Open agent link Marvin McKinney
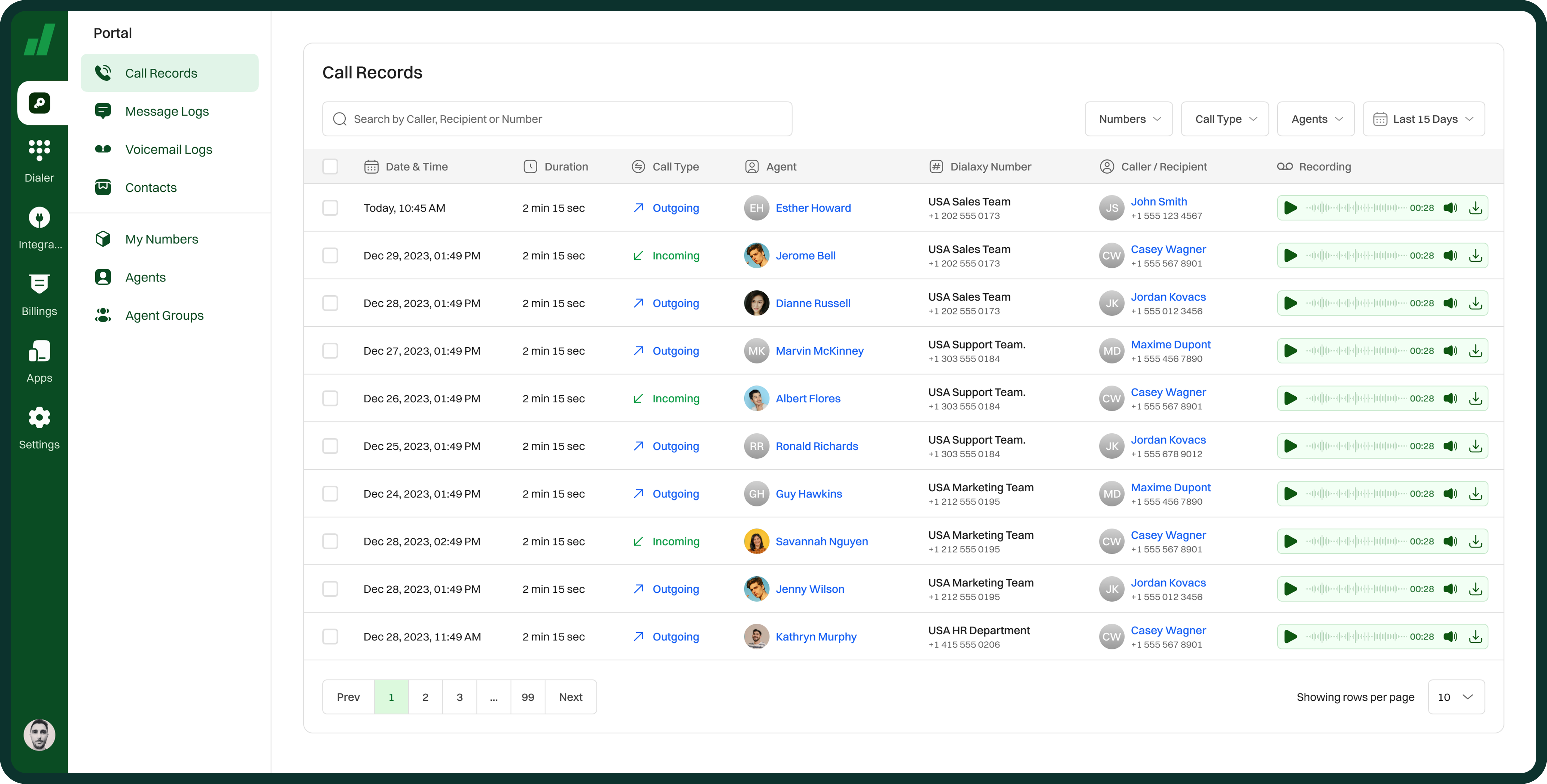 [x=819, y=351]
